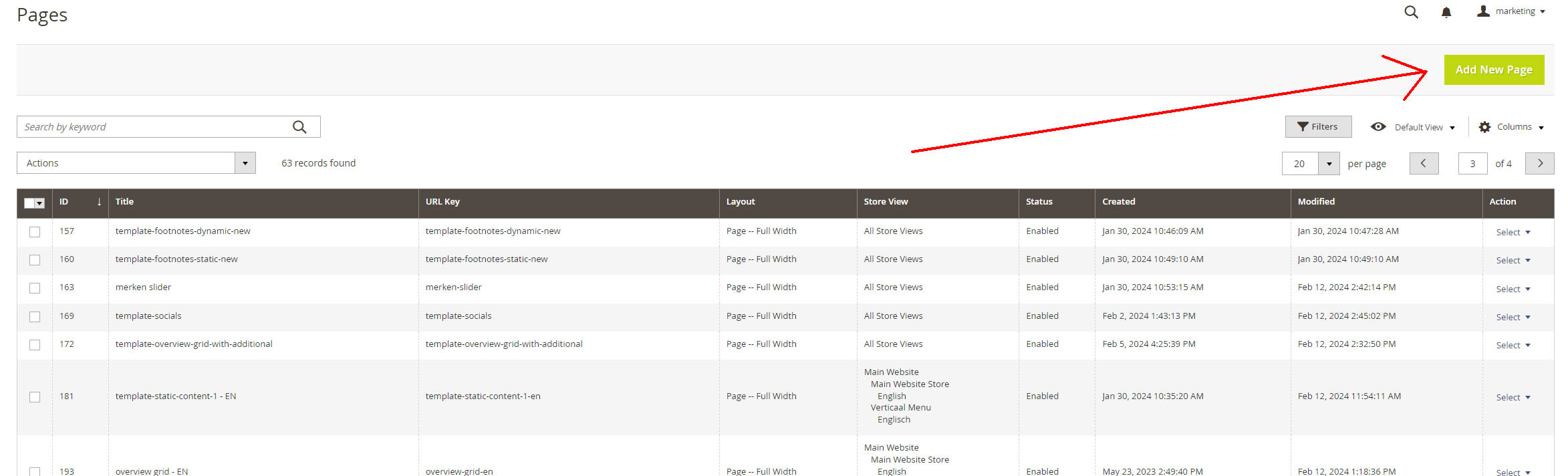1568x476 pixels.
Task: Click the Search by keyword field
Action: pyautogui.click(x=154, y=127)
